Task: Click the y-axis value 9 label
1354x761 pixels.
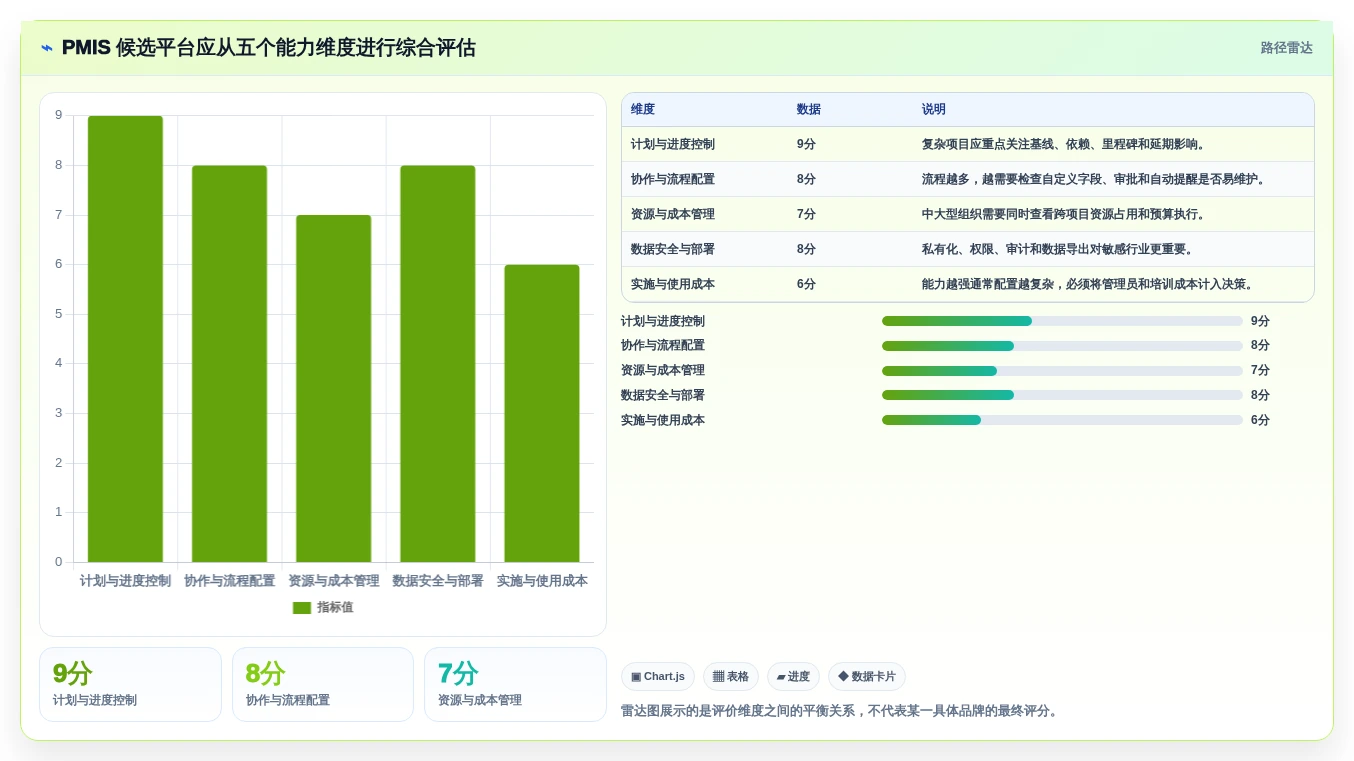Action: coord(58,115)
